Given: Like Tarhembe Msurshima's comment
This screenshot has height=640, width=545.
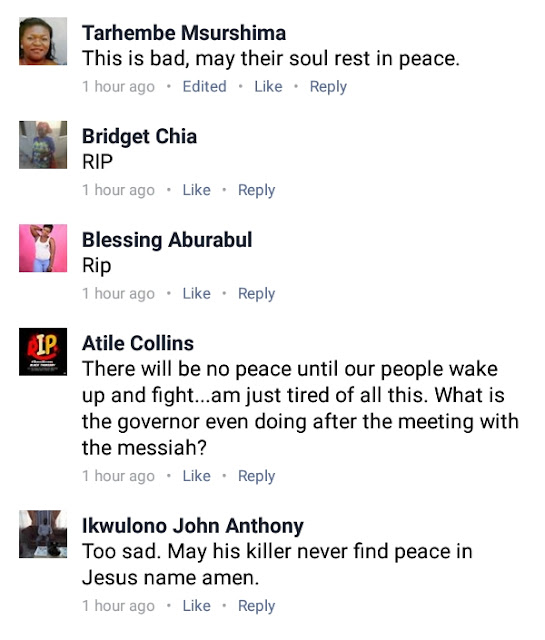Looking at the screenshot, I should click(268, 87).
